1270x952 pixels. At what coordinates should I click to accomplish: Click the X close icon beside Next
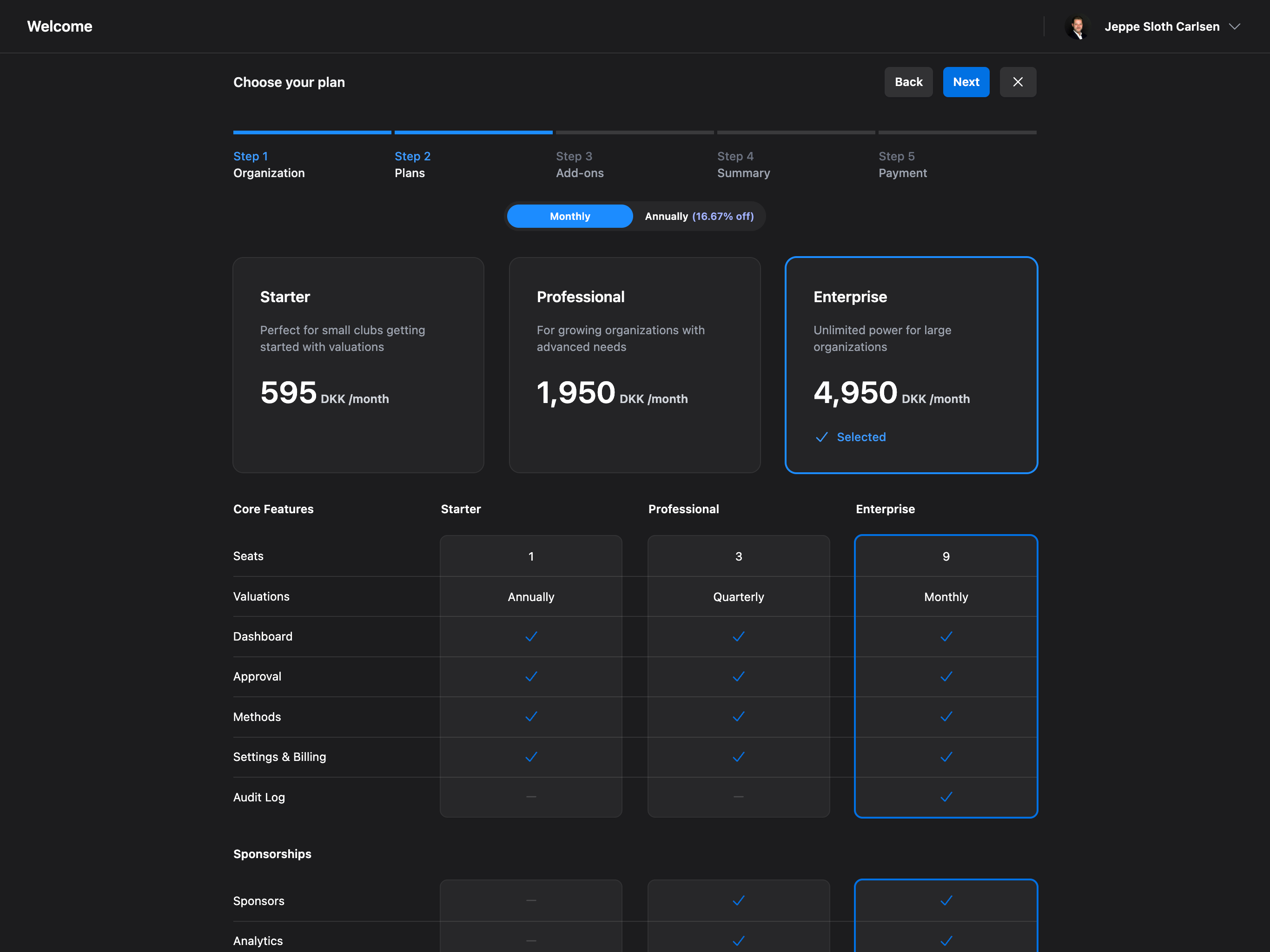tap(1018, 82)
